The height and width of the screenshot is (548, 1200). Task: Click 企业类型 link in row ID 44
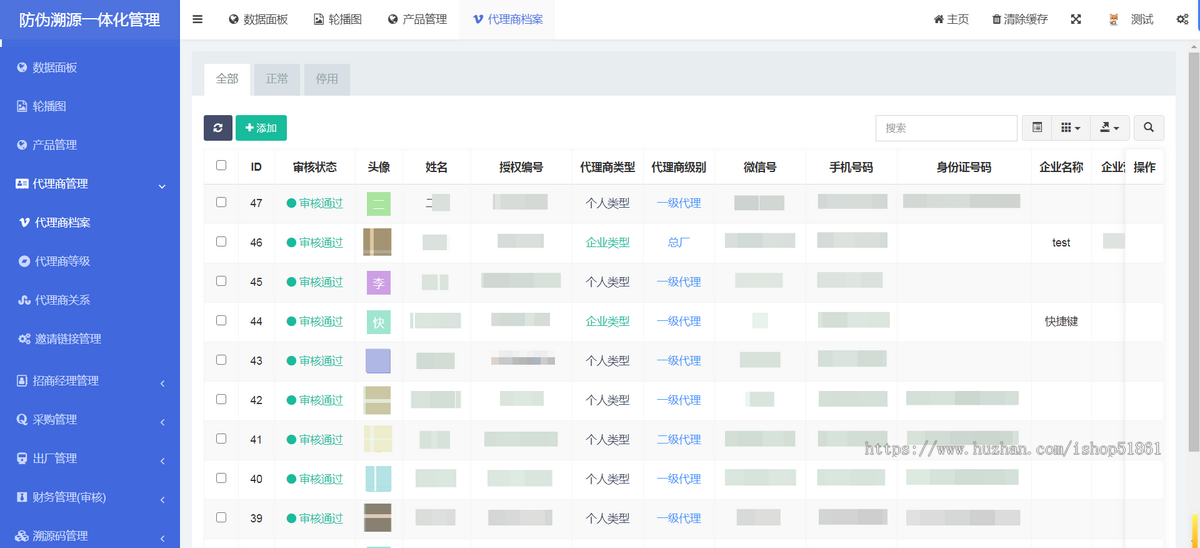pos(608,321)
